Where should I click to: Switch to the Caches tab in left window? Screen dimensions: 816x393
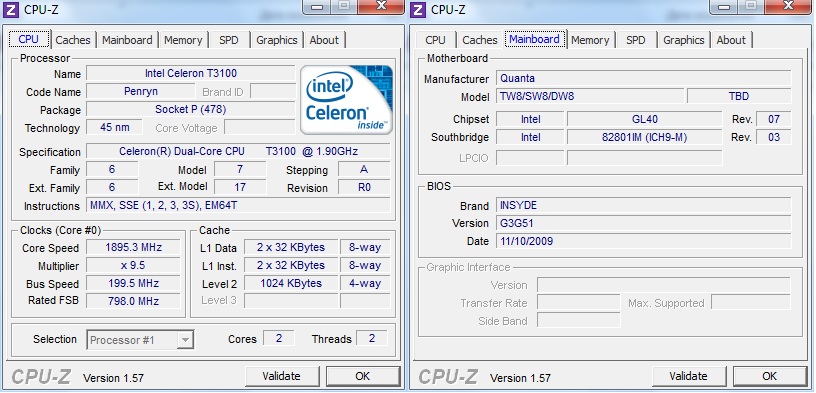(73, 40)
